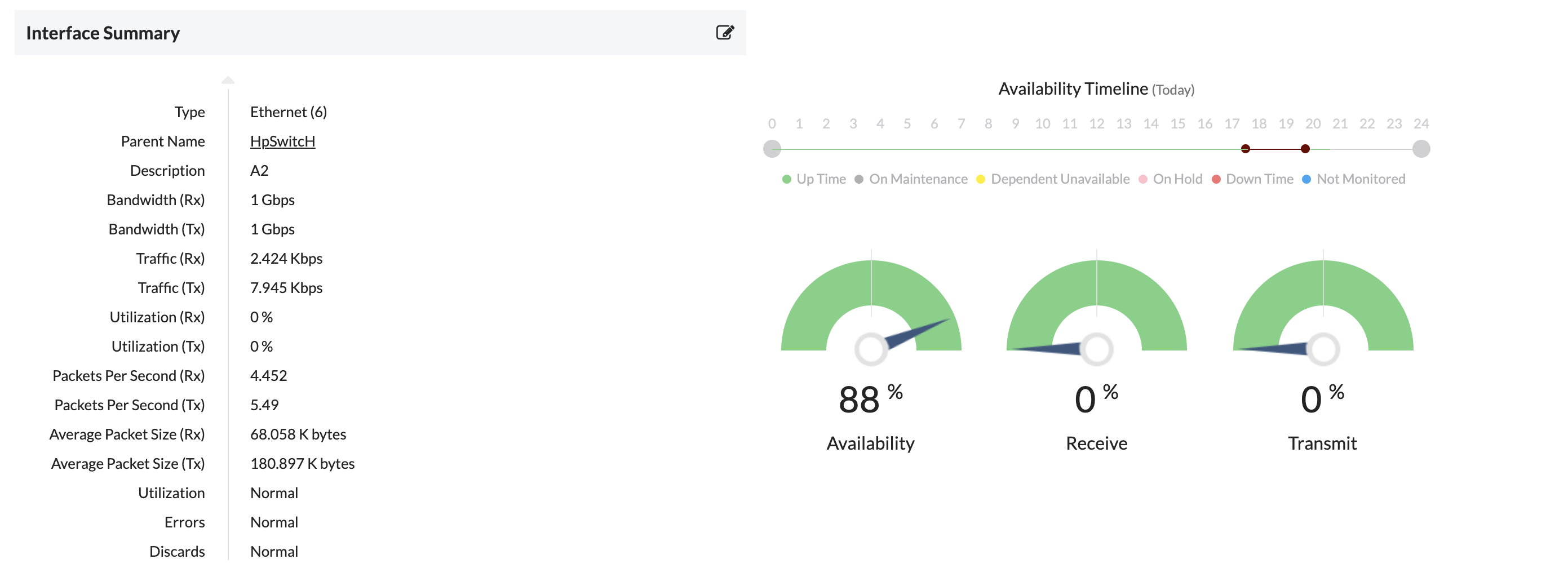Click the Interface Summary panel title

[x=102, y=33]
